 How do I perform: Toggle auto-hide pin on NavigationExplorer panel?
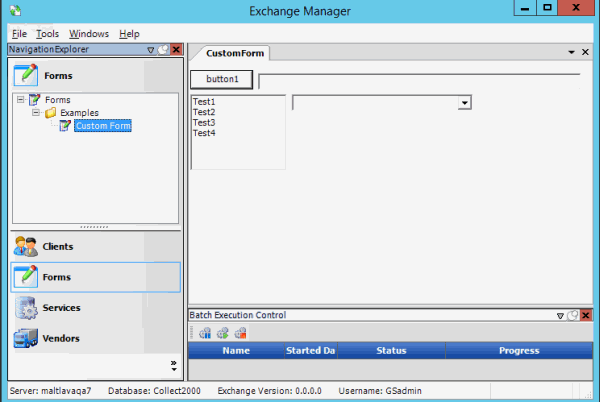tap(163, 49)
